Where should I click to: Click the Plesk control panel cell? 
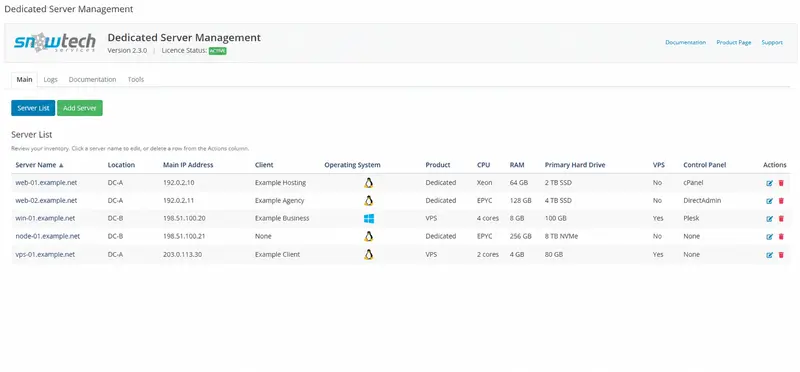pos(691,218)
